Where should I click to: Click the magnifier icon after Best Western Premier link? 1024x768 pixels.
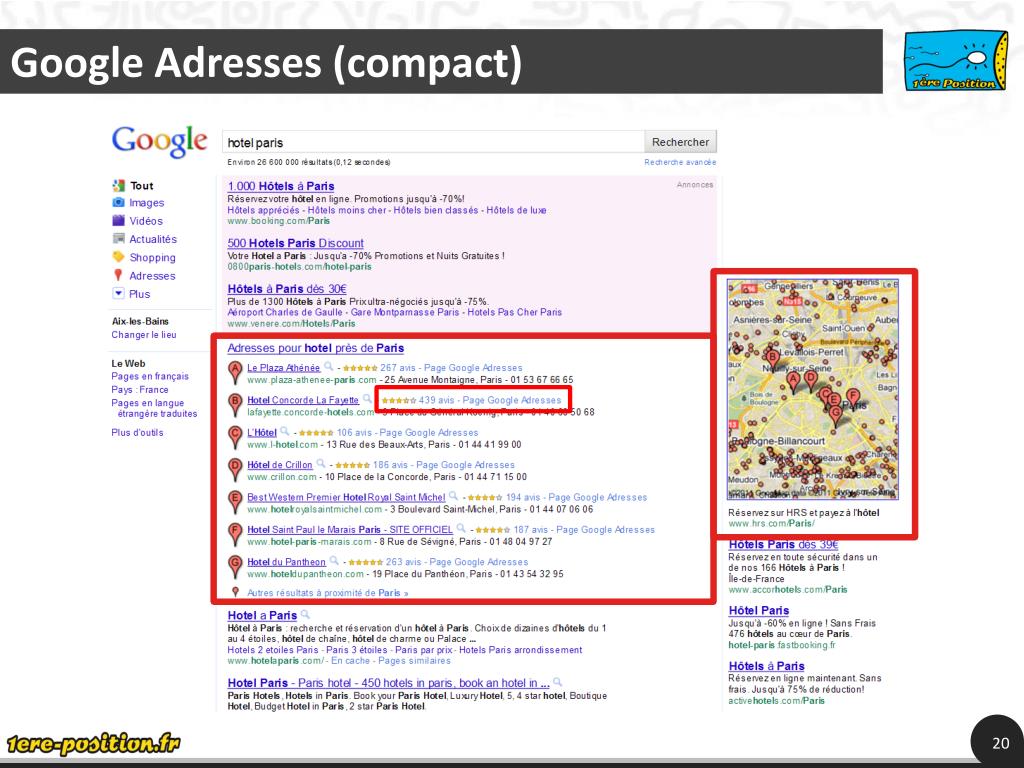tap(453, 496)
